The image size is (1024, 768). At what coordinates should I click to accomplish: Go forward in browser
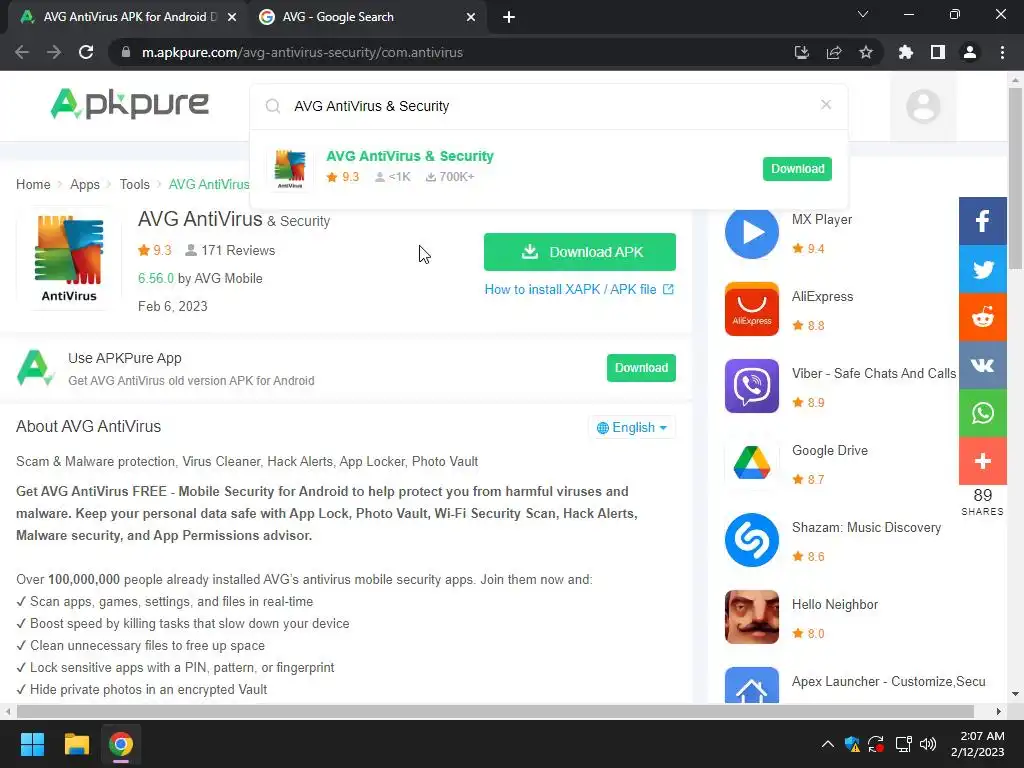[54, 52]
